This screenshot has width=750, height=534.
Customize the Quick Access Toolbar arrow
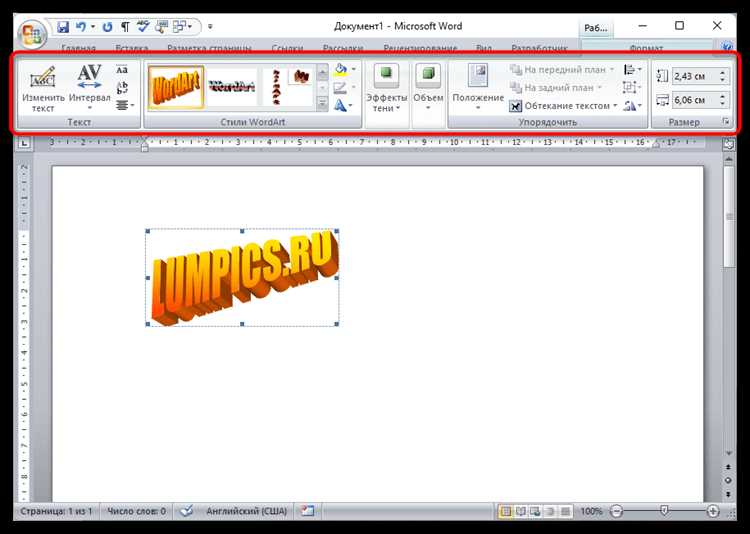point(210,27)
